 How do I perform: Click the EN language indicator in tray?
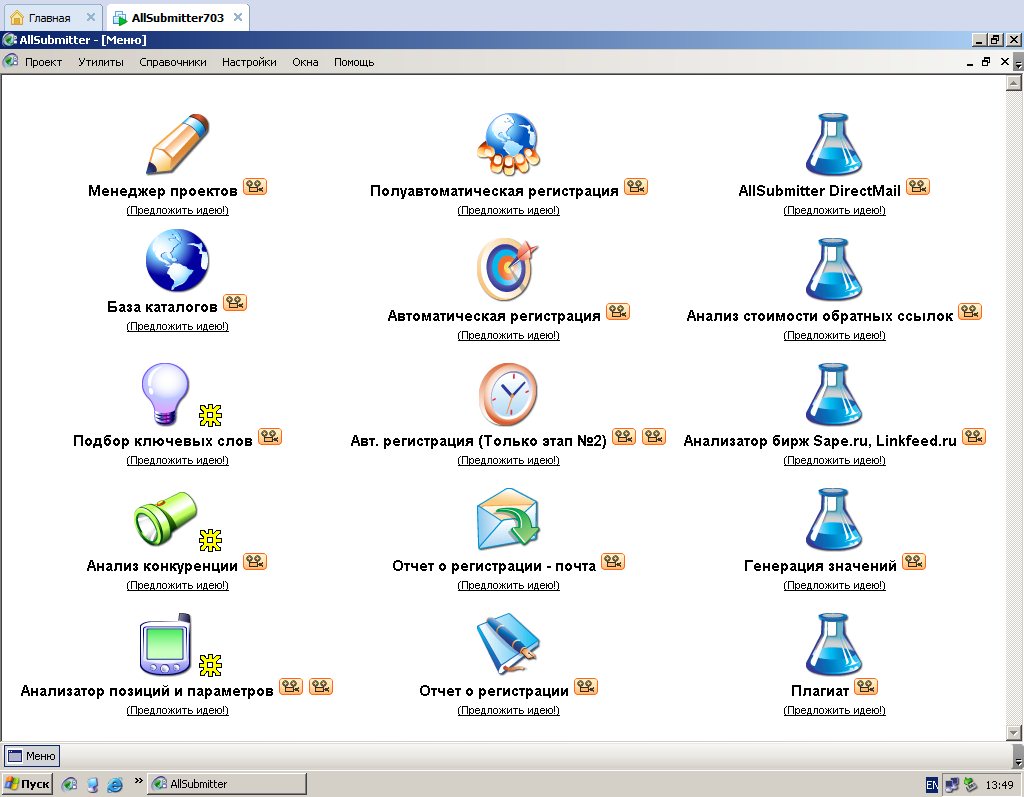pos(931,785)
